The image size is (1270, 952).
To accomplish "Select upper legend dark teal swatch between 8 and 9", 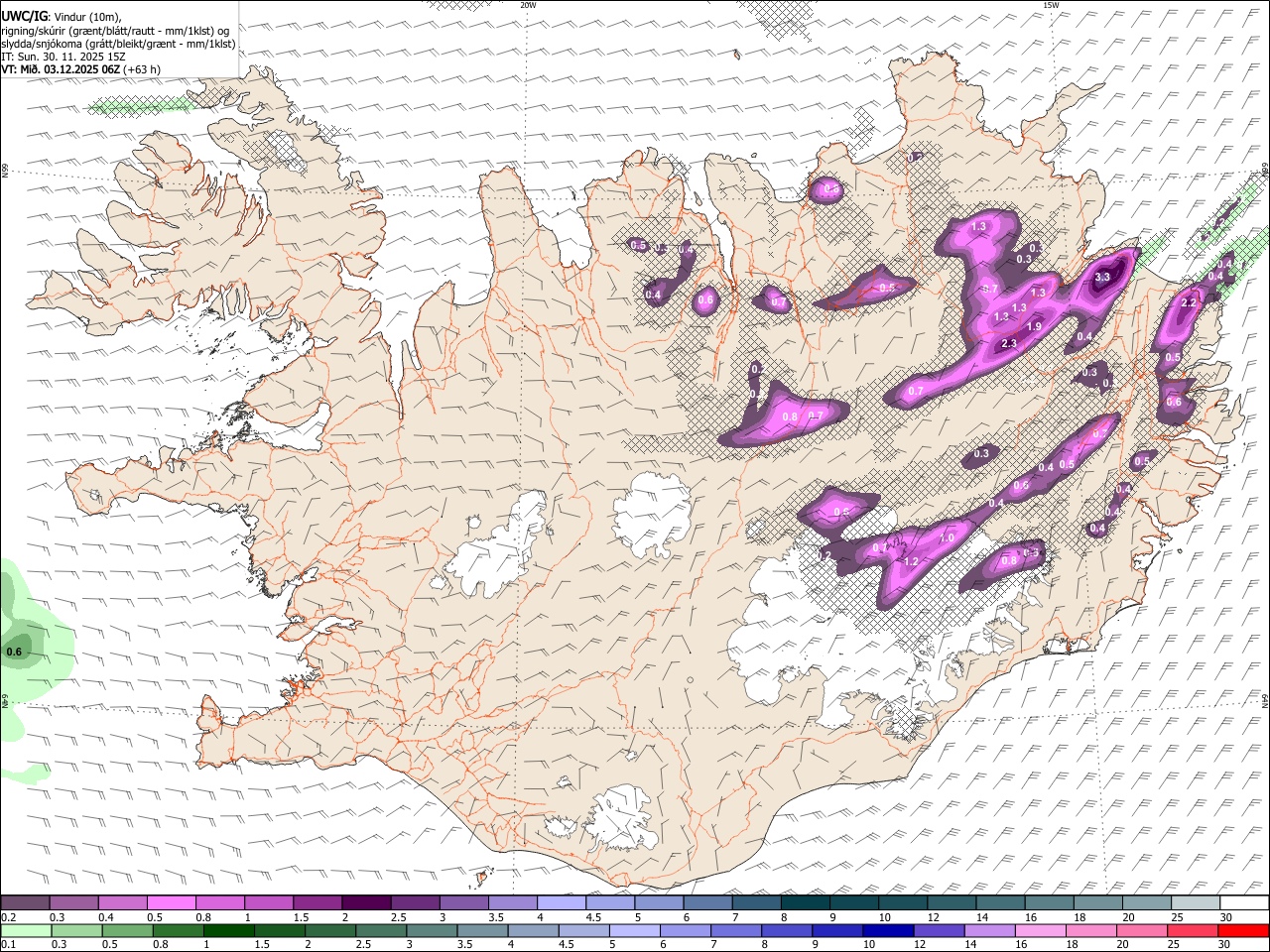I will [x=806, y=902].
